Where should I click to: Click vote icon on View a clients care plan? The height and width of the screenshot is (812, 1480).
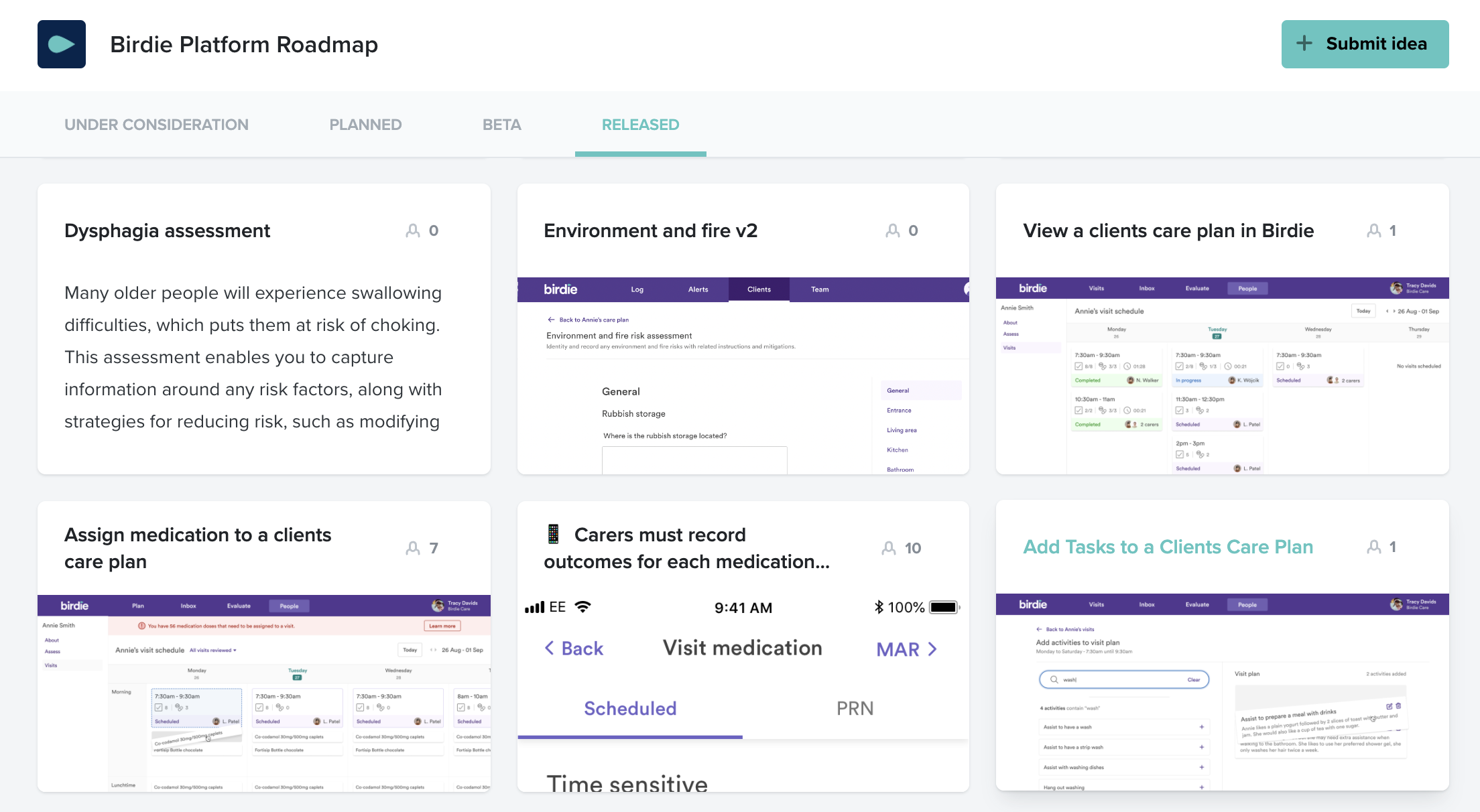(1374, 230)
